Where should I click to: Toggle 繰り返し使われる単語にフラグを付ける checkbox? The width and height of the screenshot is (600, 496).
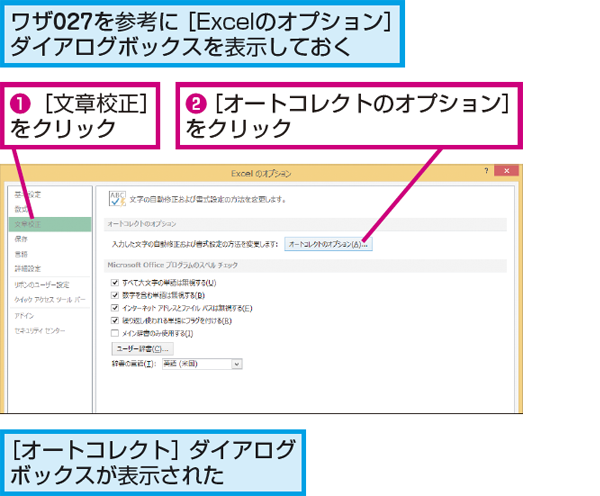[x=115, y=320]
